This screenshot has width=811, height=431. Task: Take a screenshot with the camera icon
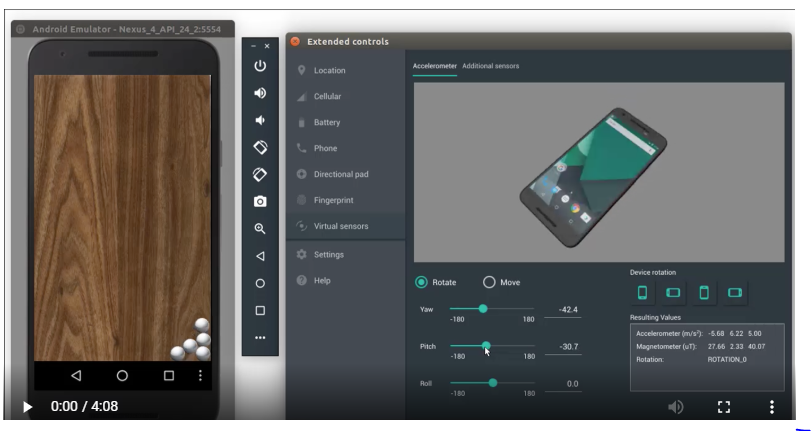260,201
